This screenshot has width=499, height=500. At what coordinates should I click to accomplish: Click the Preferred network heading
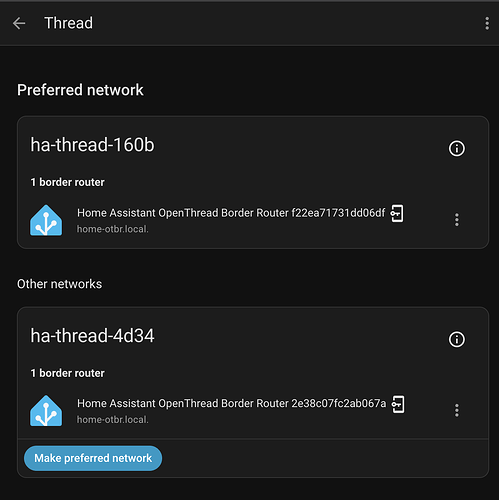pos(80,90)
